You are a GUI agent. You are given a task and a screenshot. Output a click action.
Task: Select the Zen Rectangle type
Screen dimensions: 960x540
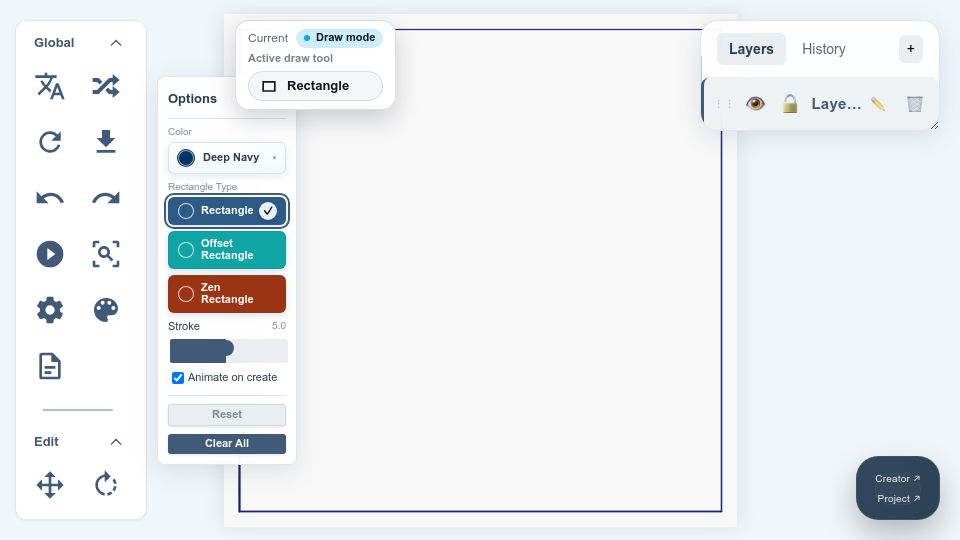pos(227,294)
